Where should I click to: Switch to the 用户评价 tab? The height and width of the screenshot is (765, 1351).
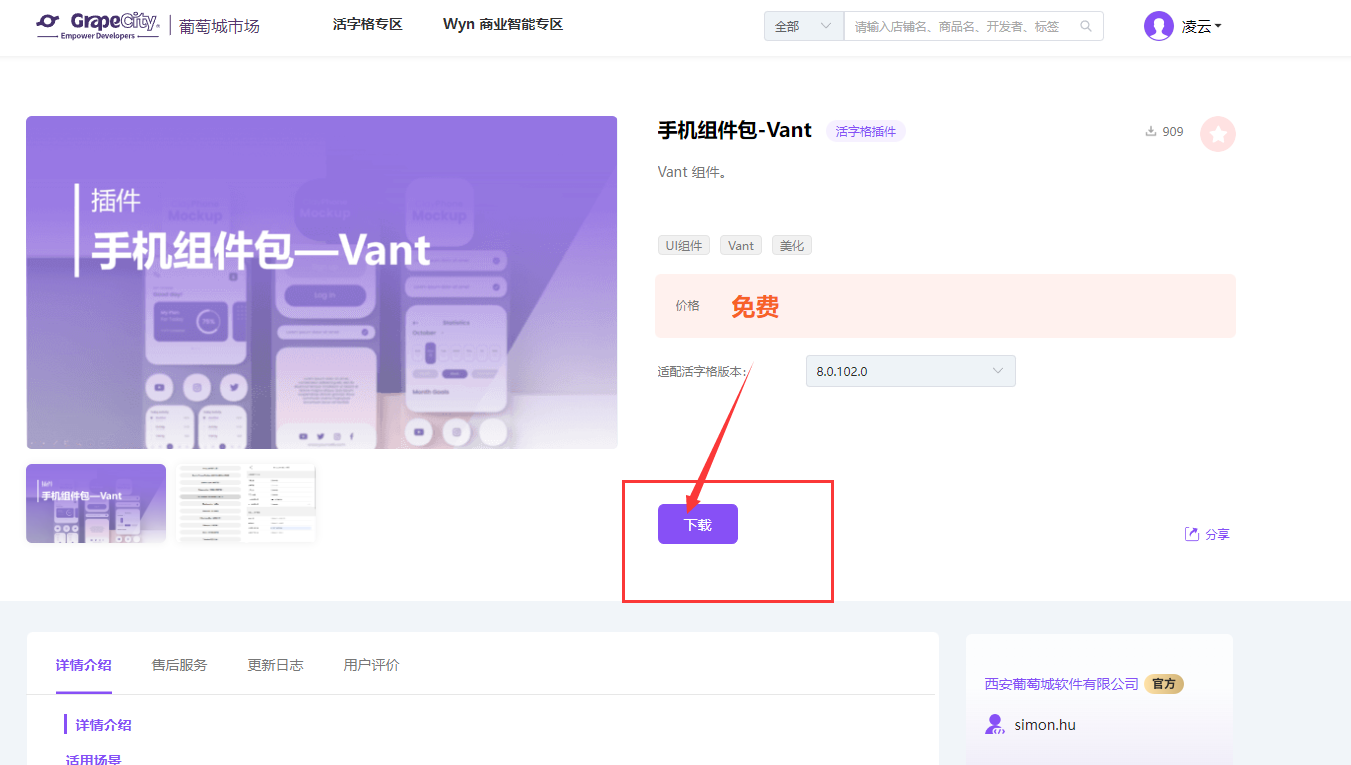coord(372,665)
